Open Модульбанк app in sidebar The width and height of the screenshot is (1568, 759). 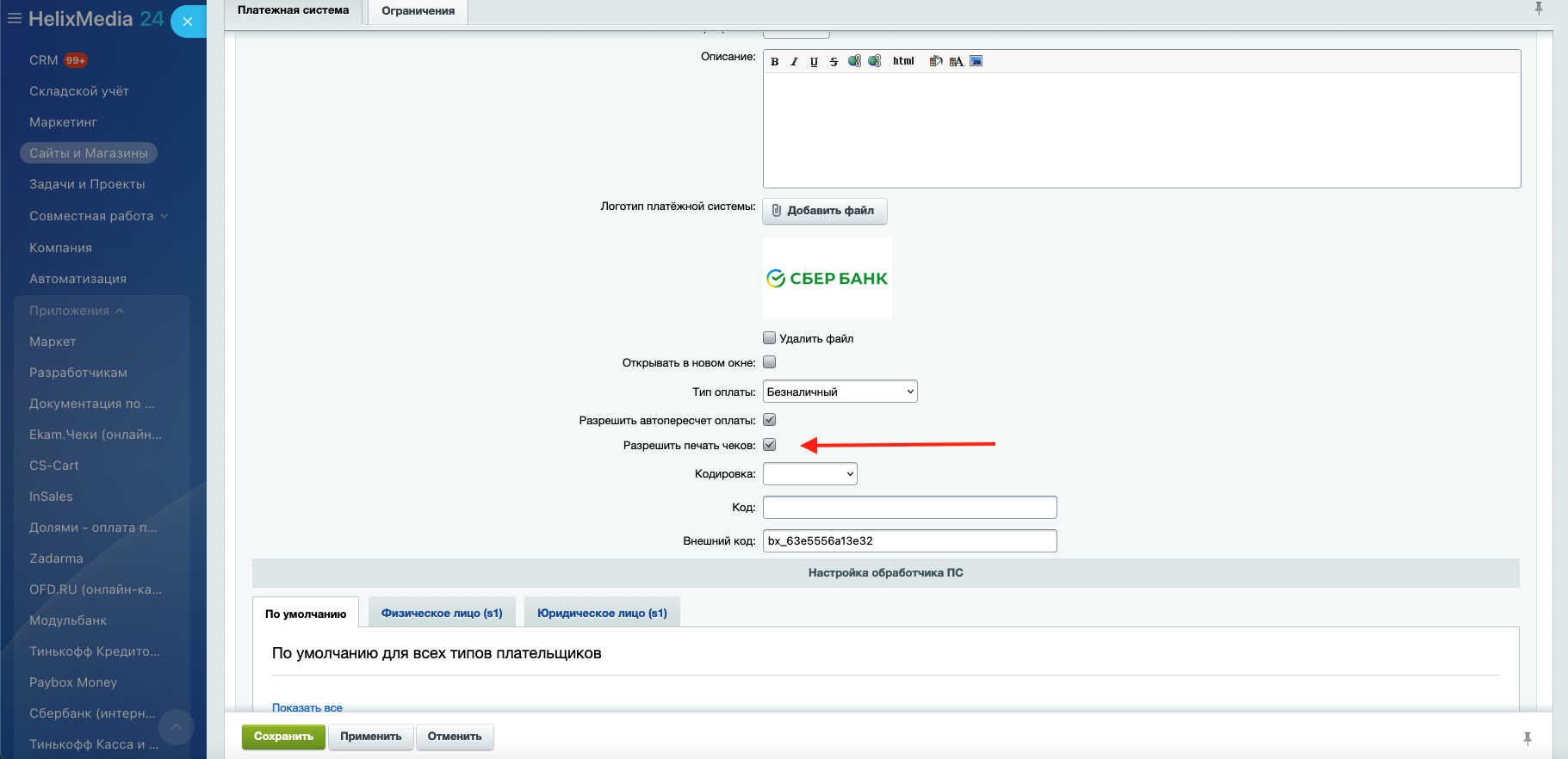click(x=68, y=620)
